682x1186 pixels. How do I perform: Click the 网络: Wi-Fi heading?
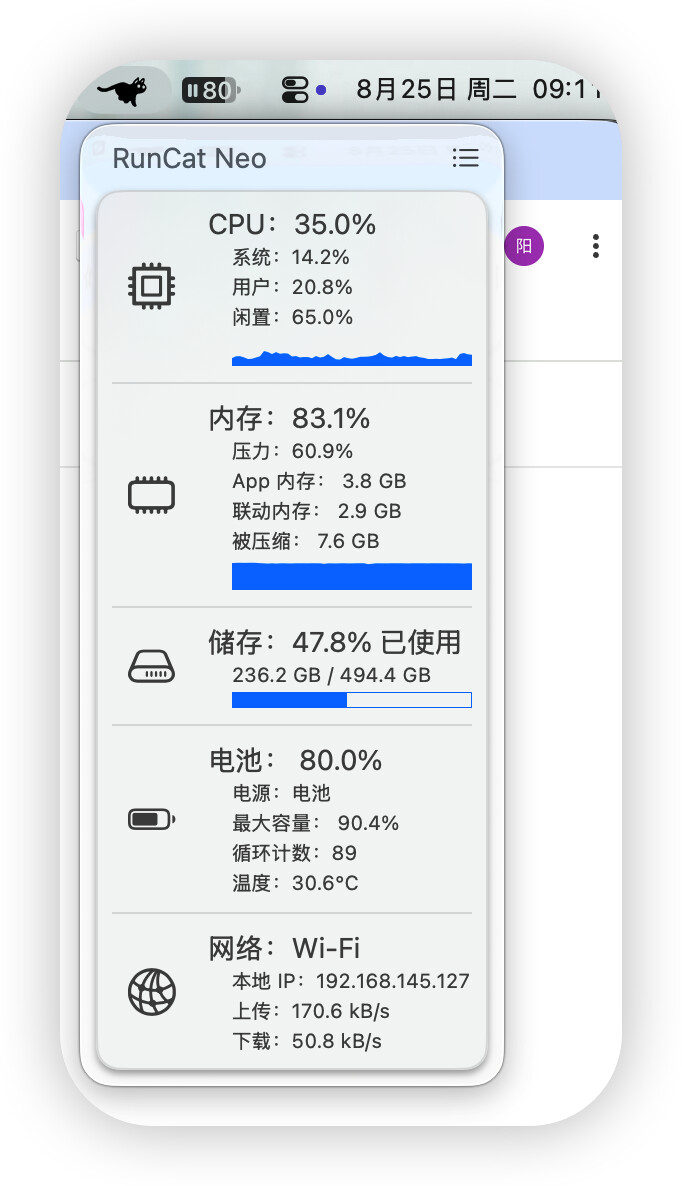click(x=284, y=948)
